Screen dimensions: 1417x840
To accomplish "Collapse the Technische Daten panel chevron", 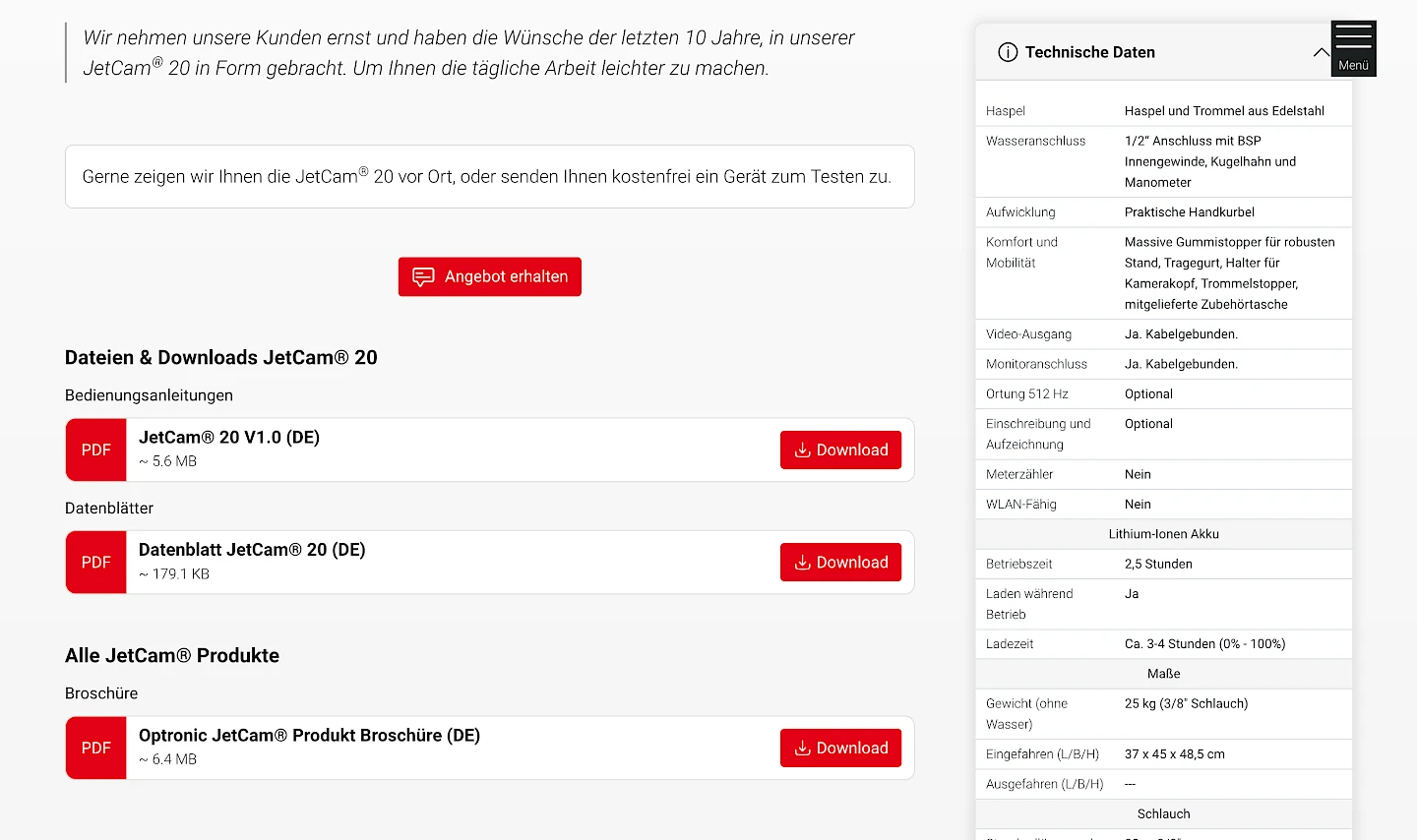I will (x=1321, y=52).
